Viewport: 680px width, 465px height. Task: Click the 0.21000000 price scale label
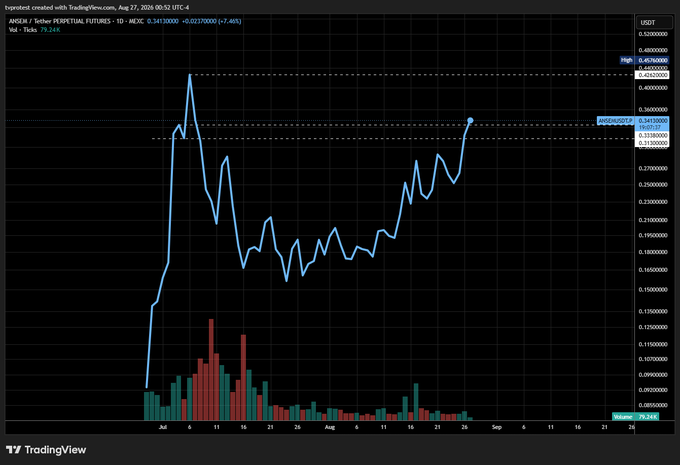click(x=653, y=220)
